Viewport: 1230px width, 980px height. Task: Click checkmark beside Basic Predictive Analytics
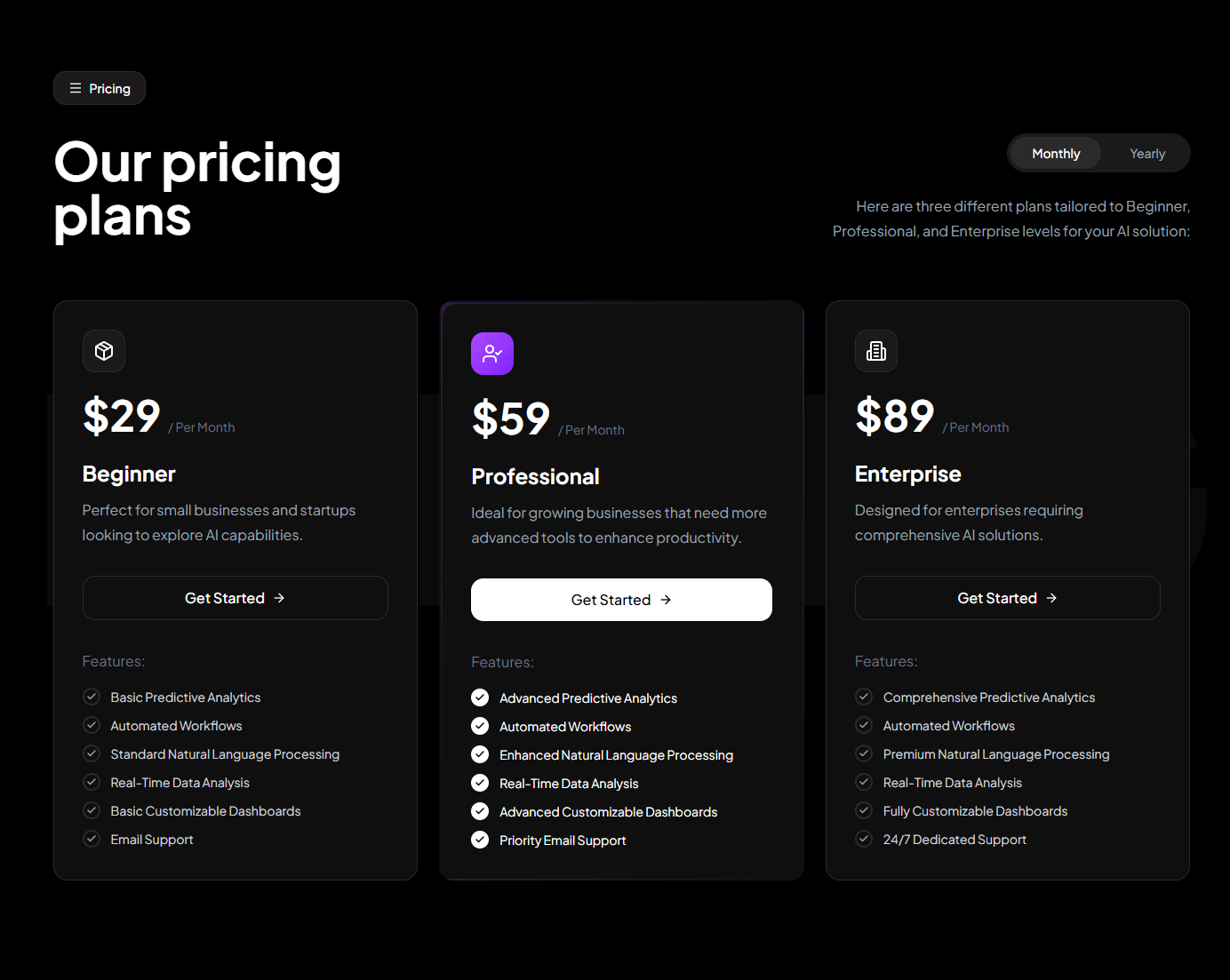pyautogui.click(x=92, y=697)
